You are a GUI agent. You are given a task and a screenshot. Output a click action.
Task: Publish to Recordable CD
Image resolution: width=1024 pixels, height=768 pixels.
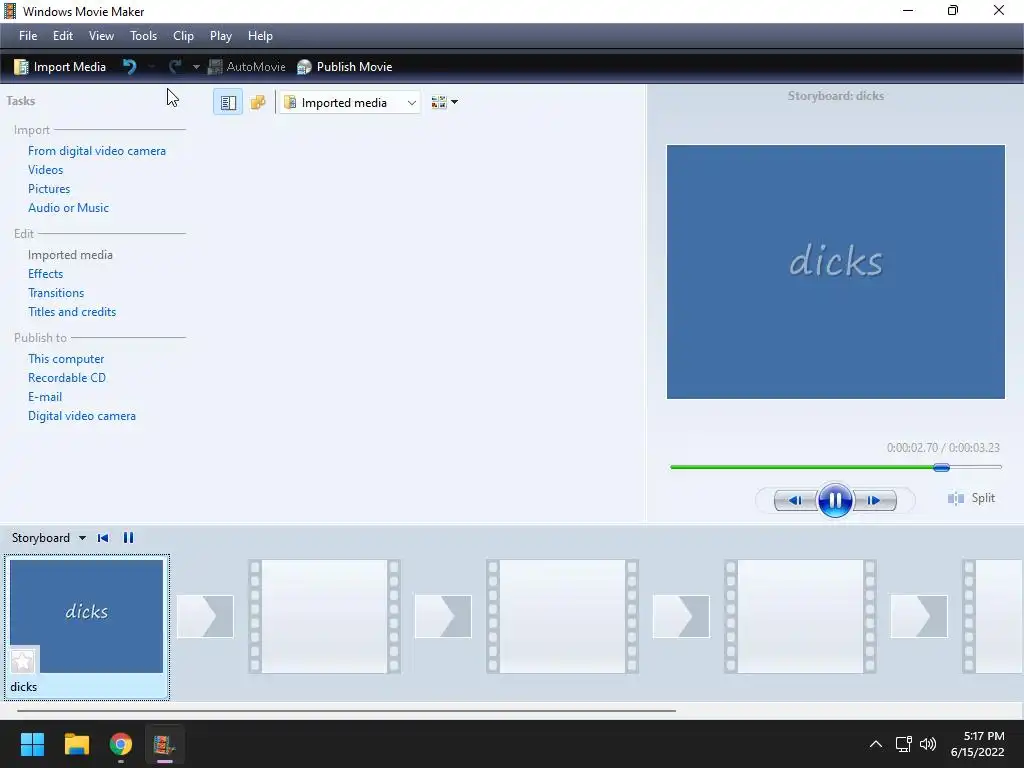tap(67, 377)
